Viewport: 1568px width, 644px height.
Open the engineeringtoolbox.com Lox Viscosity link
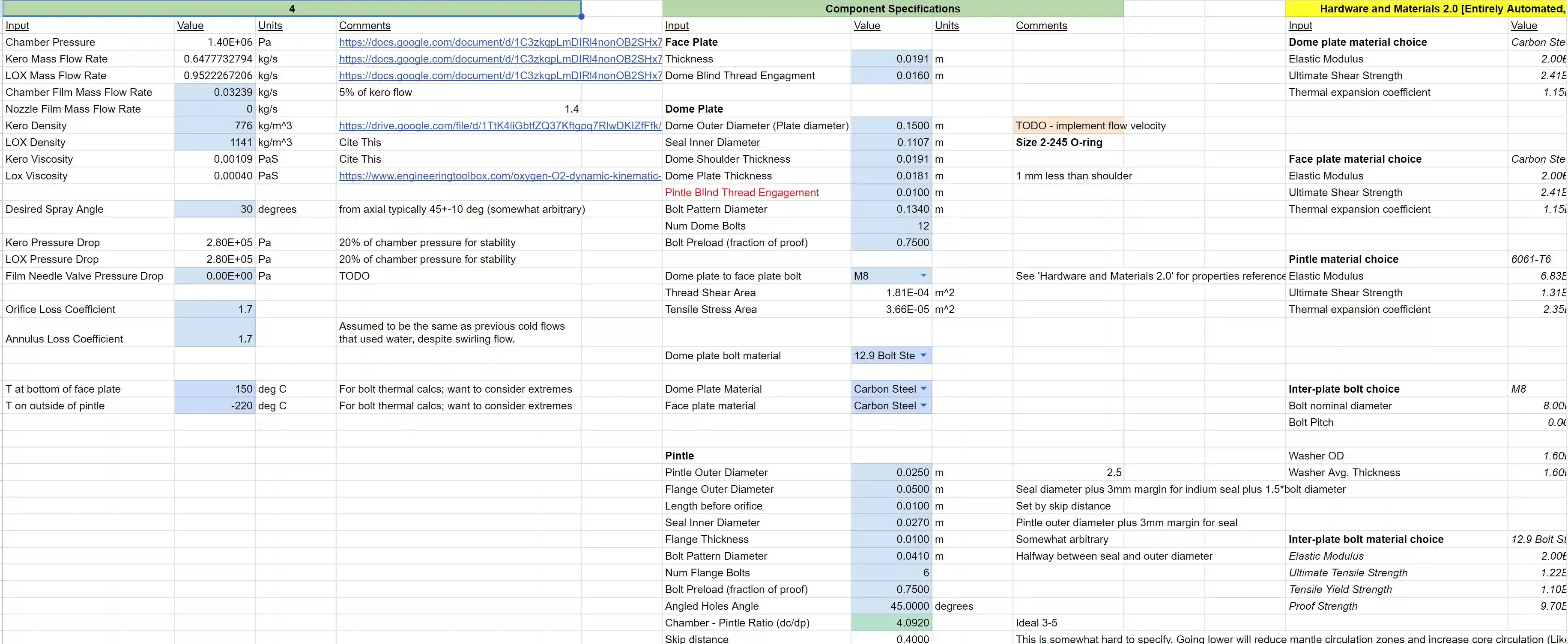tap(500, 176)
